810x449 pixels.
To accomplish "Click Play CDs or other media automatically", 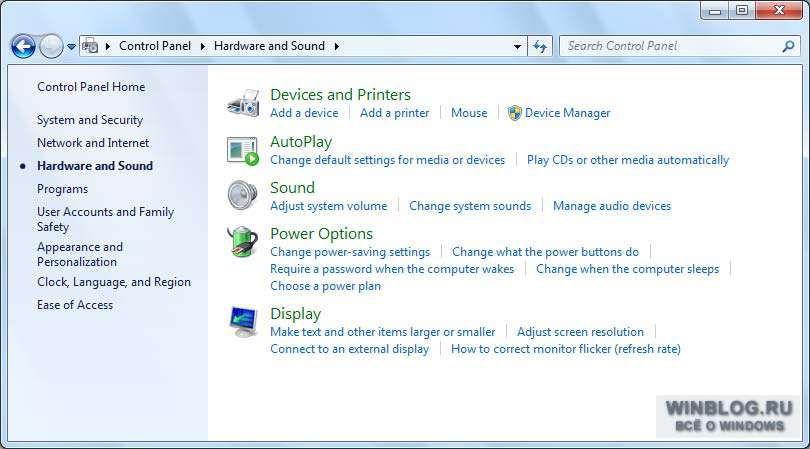I will point(628,160).
